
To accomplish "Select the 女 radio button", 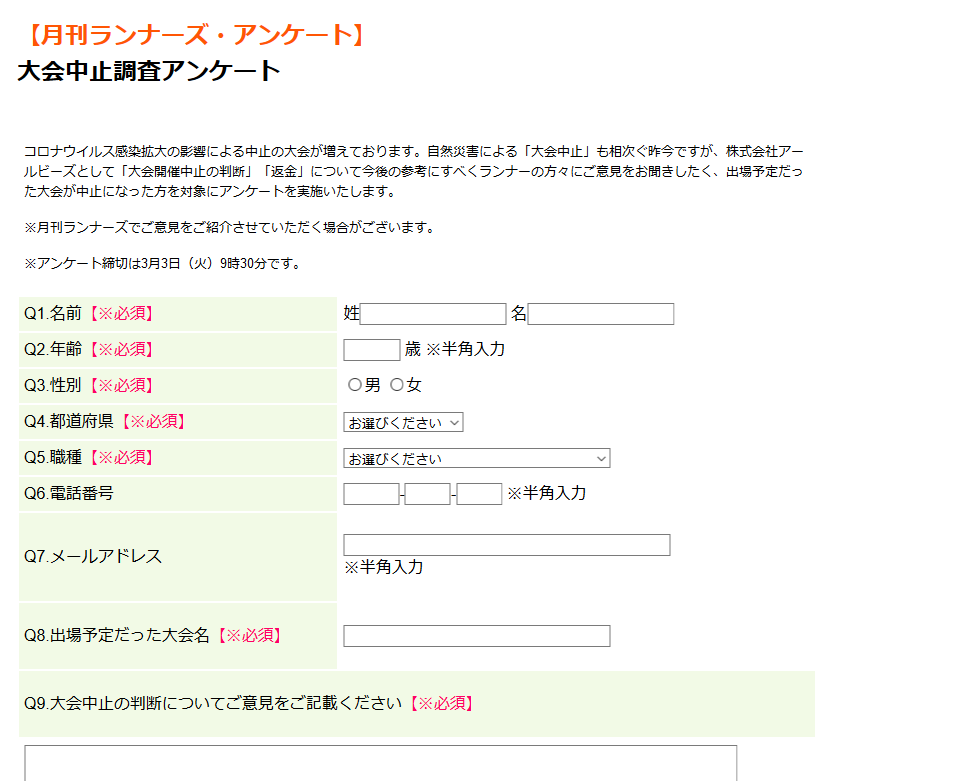I will (x=397, y=385).
